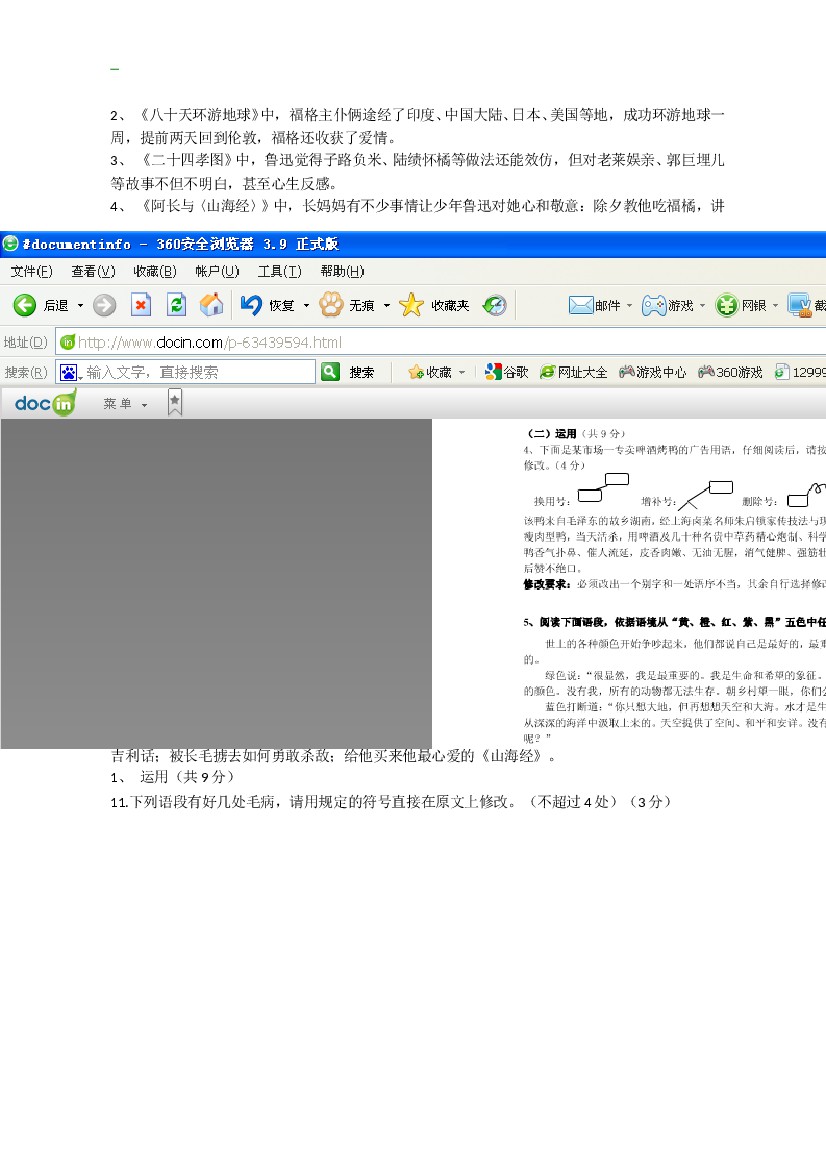This screenshot has width=826, height=1169.
Task: Refresh page with the green reload icon
Action: 176,304
